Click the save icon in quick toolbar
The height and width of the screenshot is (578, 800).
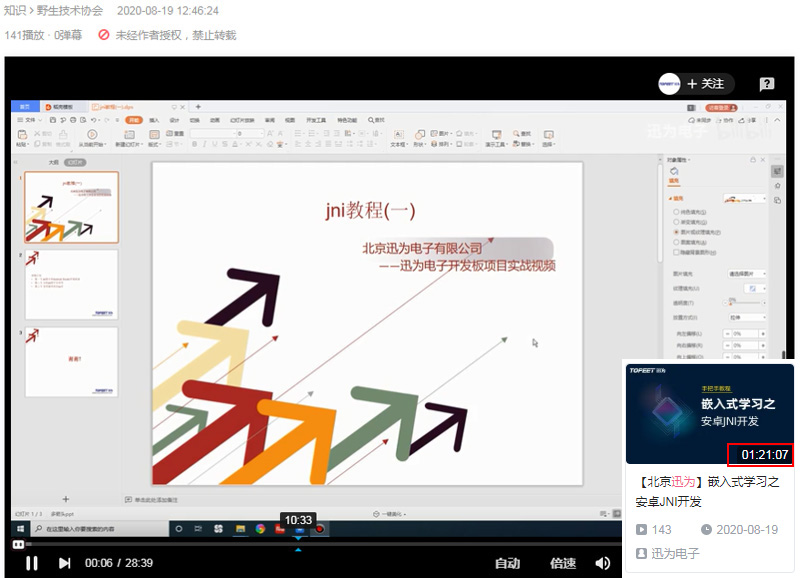[53, 120]
